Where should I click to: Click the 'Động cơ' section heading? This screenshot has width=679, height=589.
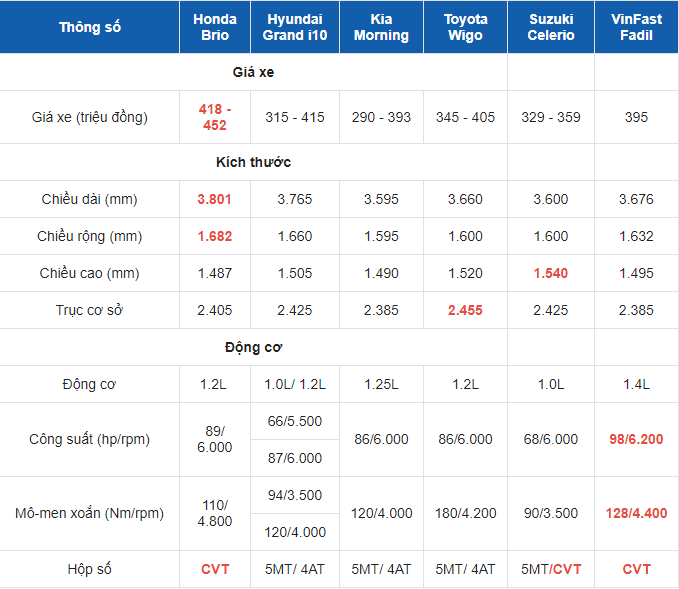point(253,347)
